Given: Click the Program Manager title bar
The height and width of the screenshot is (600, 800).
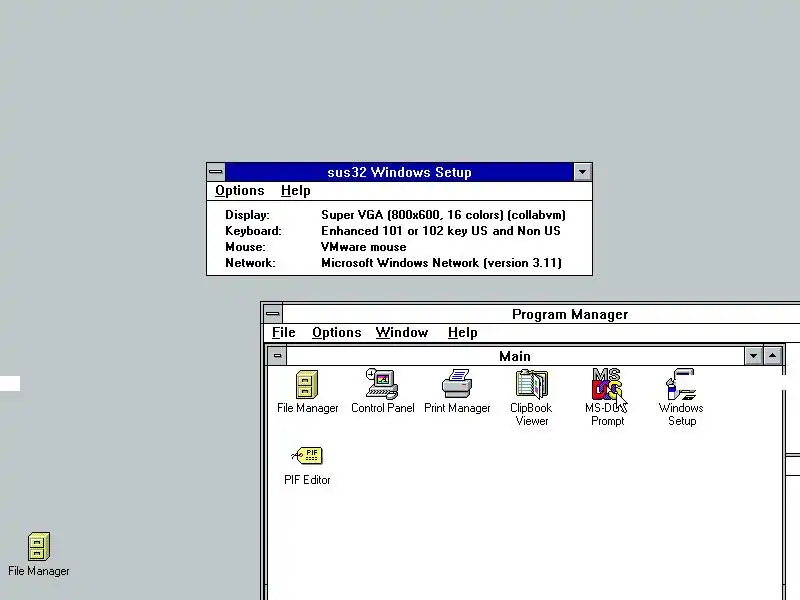Looking at the screenshot, I should [541, 314].
